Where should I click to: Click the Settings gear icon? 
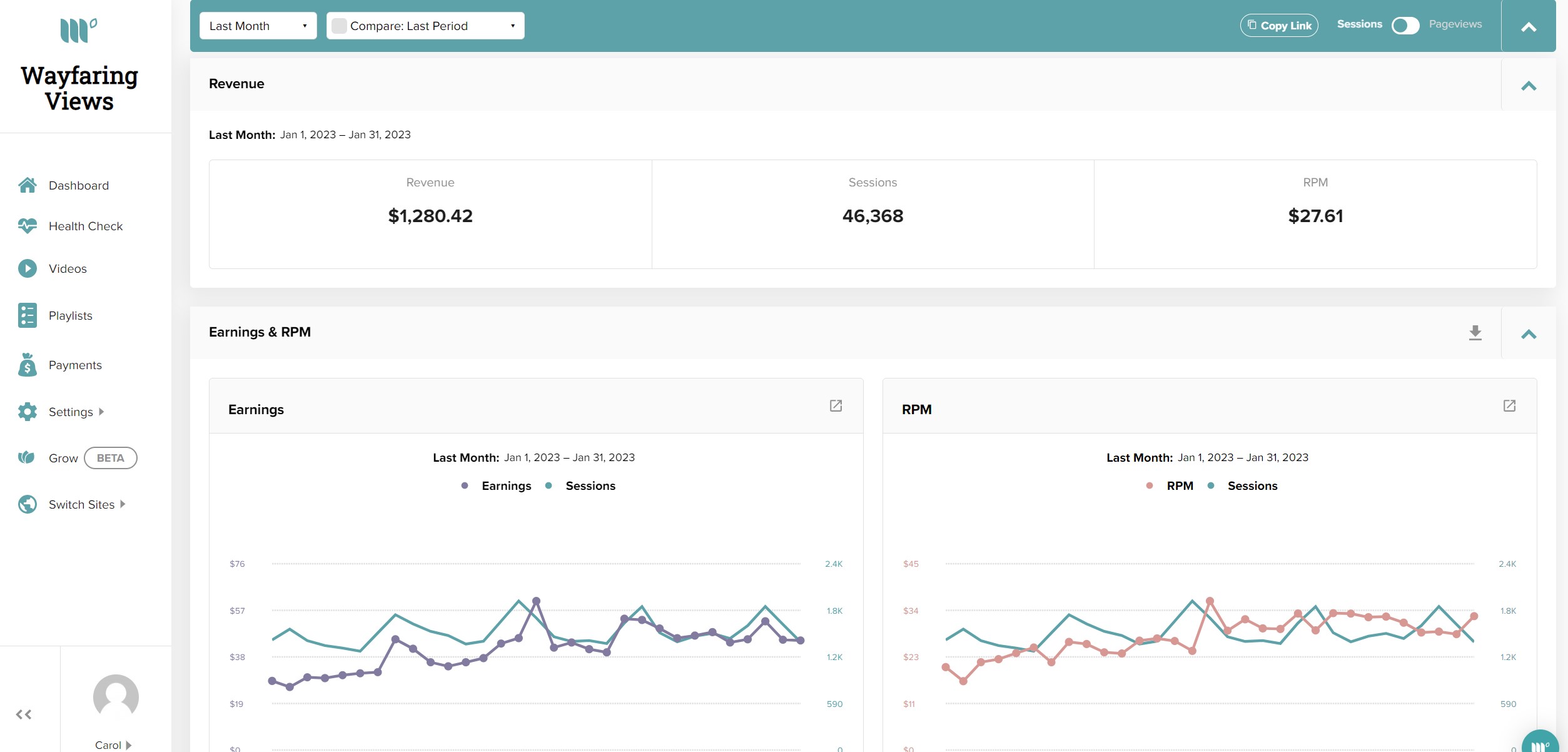tap(28, 412)
